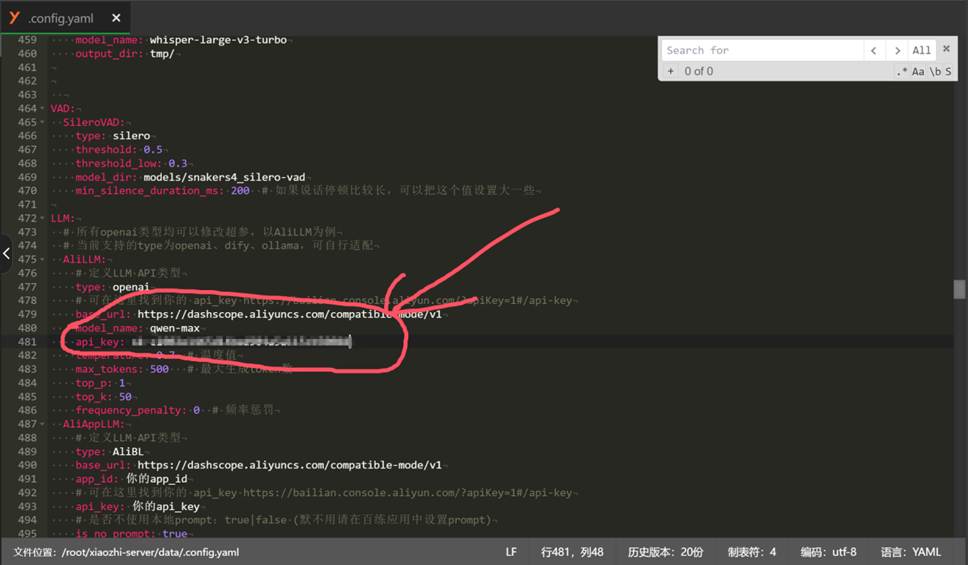Toggle replace mode with plus icon
This screenshot has height=565, width=968.
click(671, 71)
